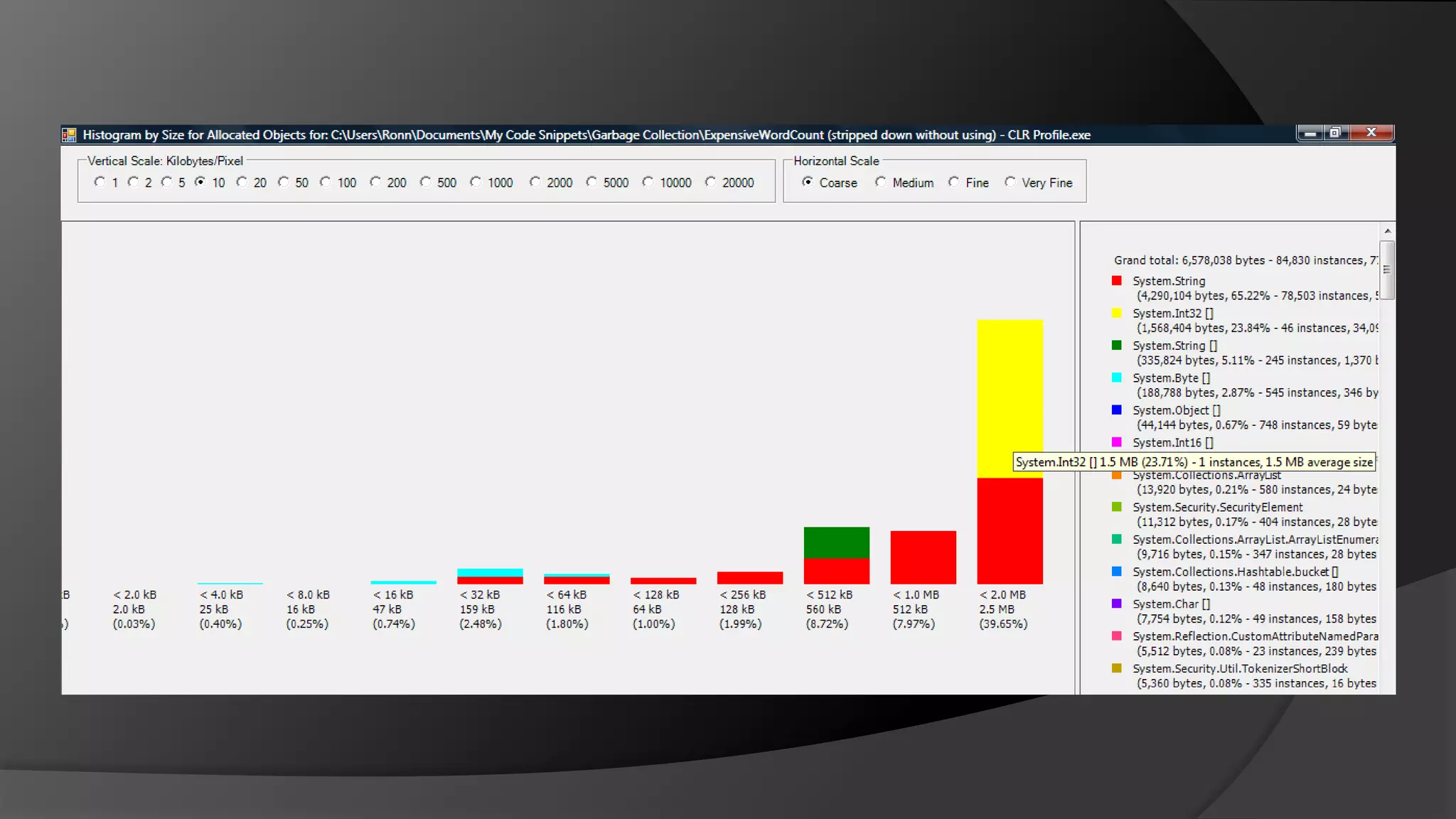Click the cyan System.Byte [] legend swatch
Screen dimensions: 1456x819
[1116, 378]
